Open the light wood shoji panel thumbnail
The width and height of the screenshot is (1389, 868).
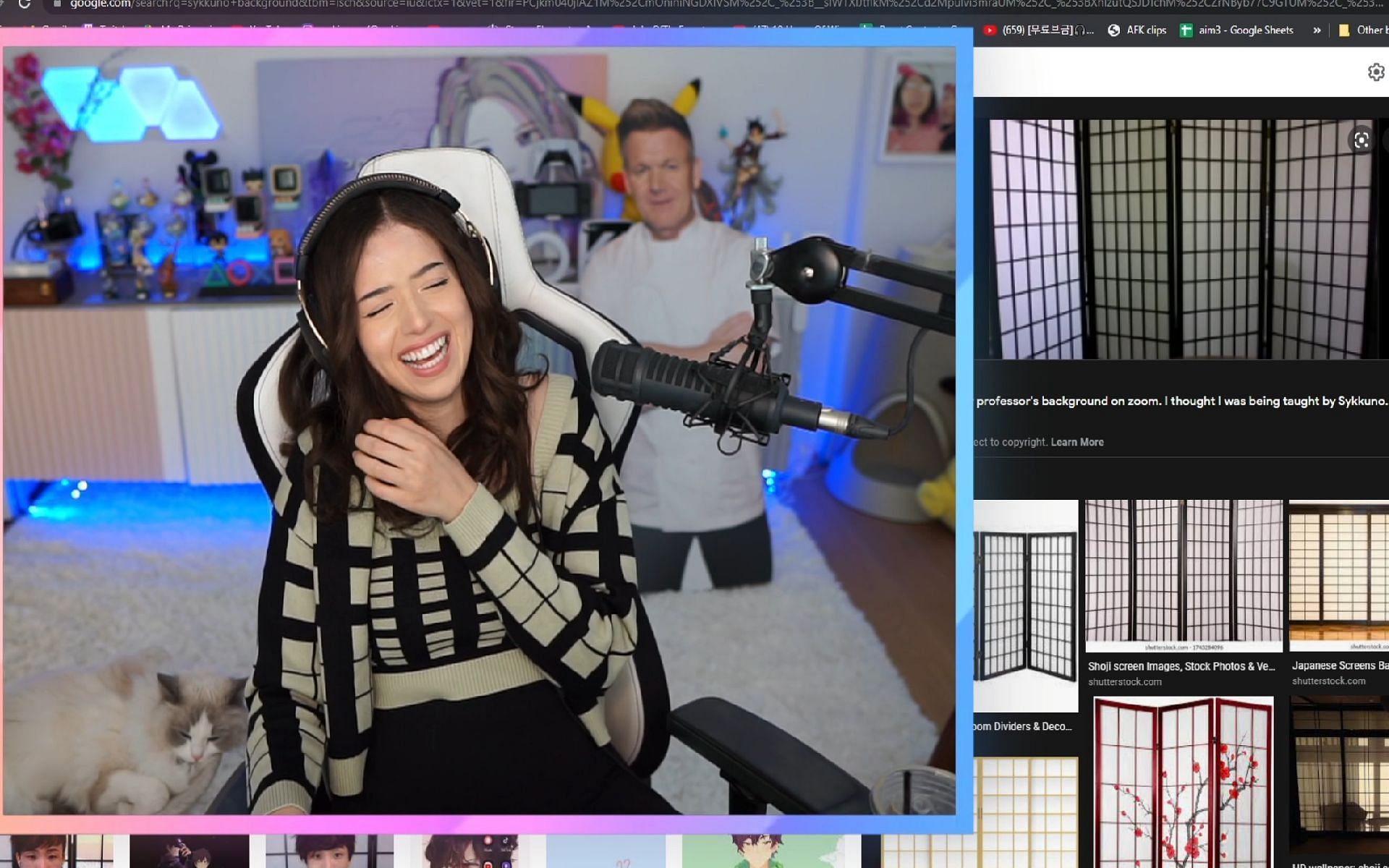1026,812
